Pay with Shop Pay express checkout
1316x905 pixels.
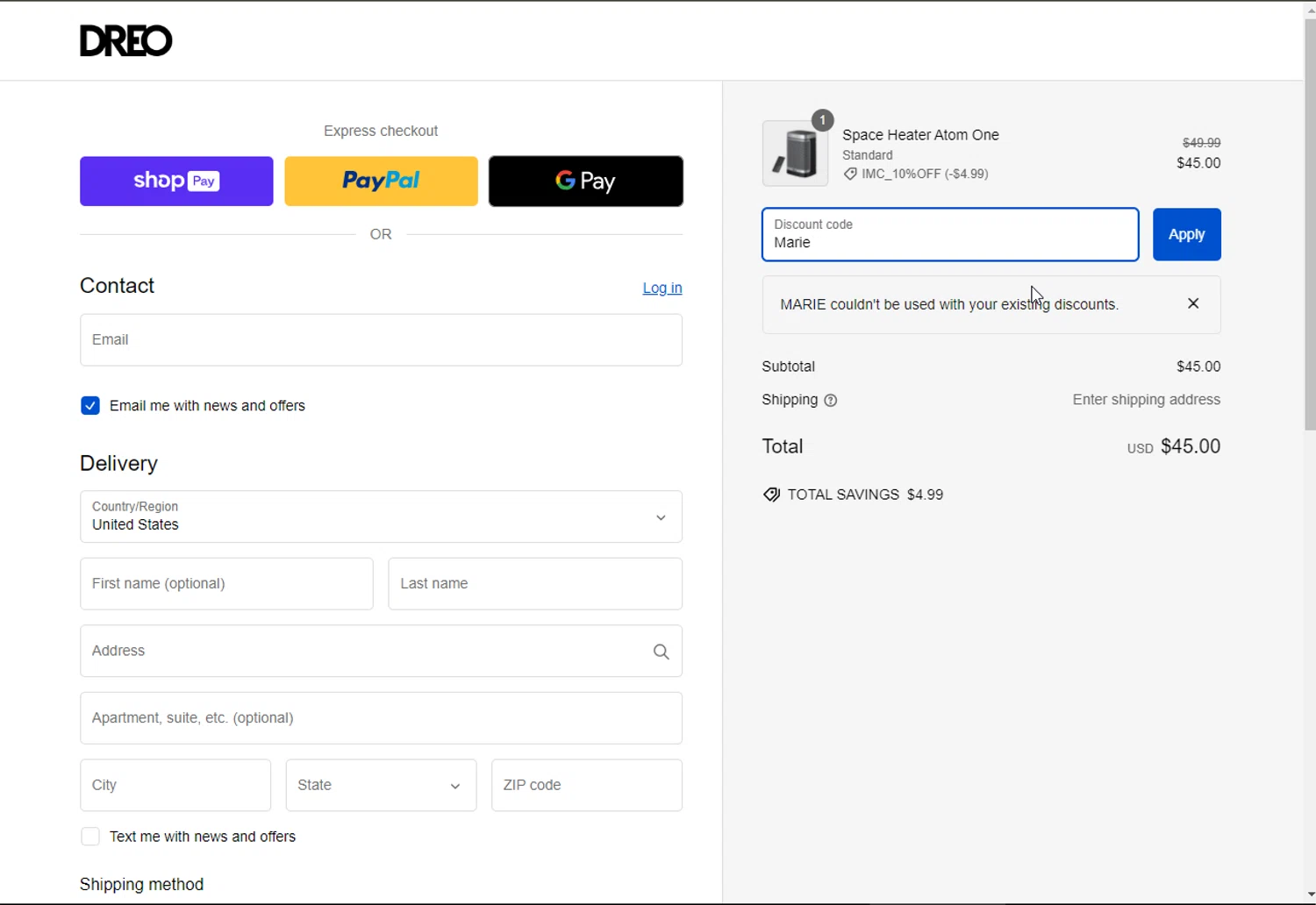176,182
